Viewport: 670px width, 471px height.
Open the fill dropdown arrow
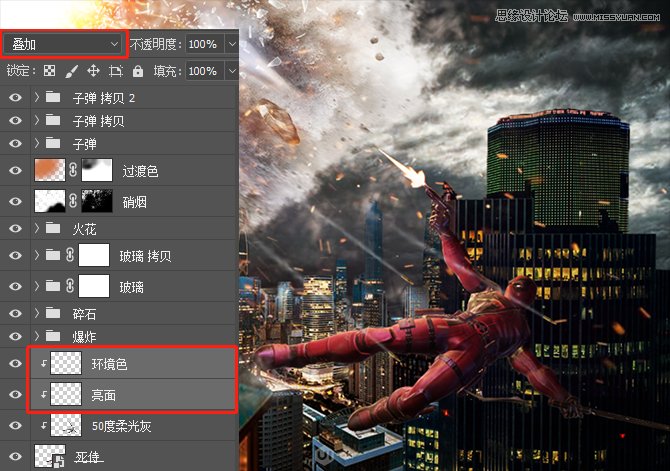[232, 71]
